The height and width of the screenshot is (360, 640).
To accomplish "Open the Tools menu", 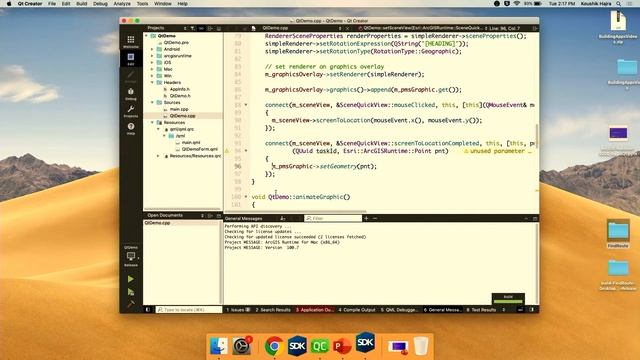I will click(x=142, y=4).
